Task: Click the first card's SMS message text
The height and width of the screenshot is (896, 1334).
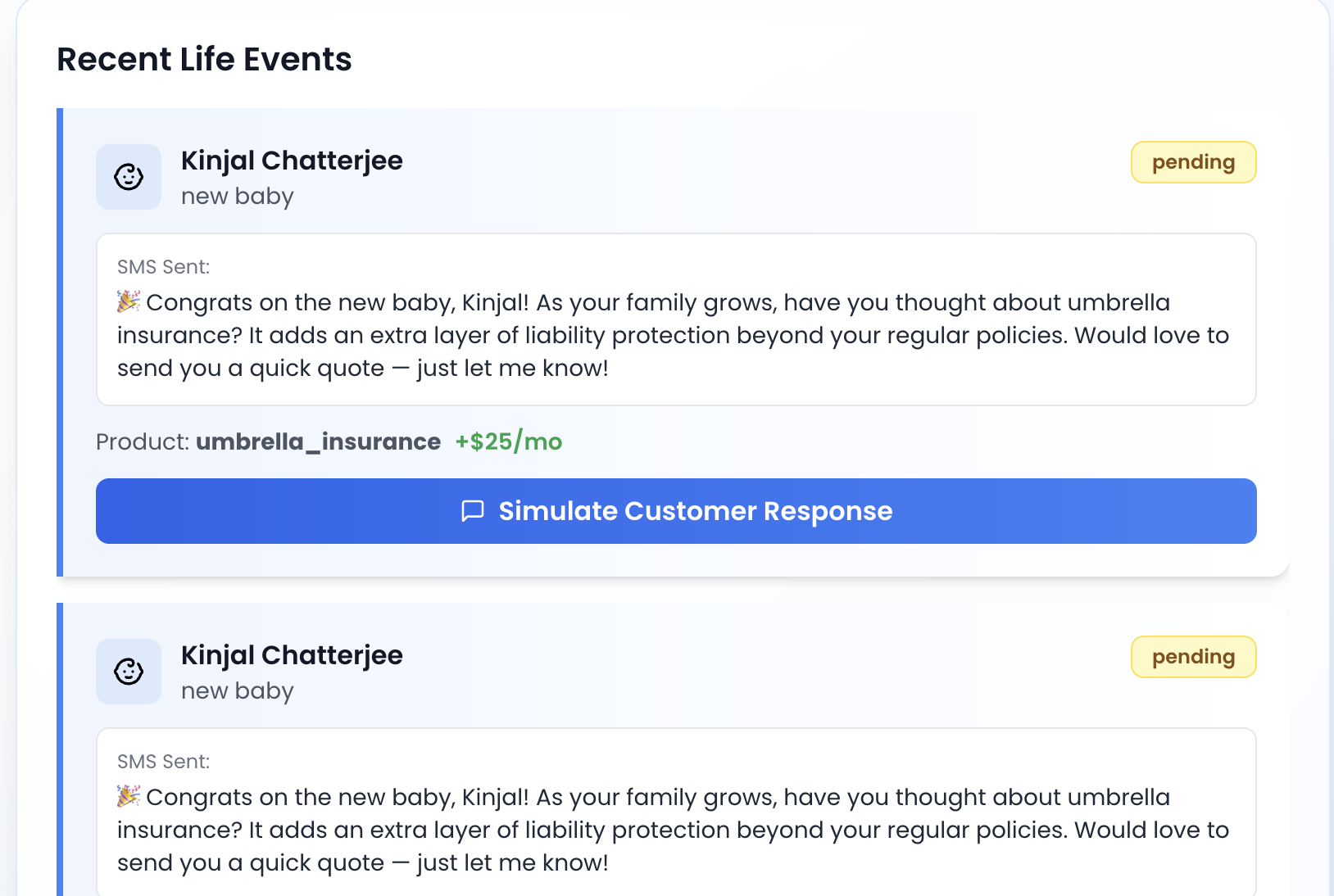Action: tap(672, 336)
